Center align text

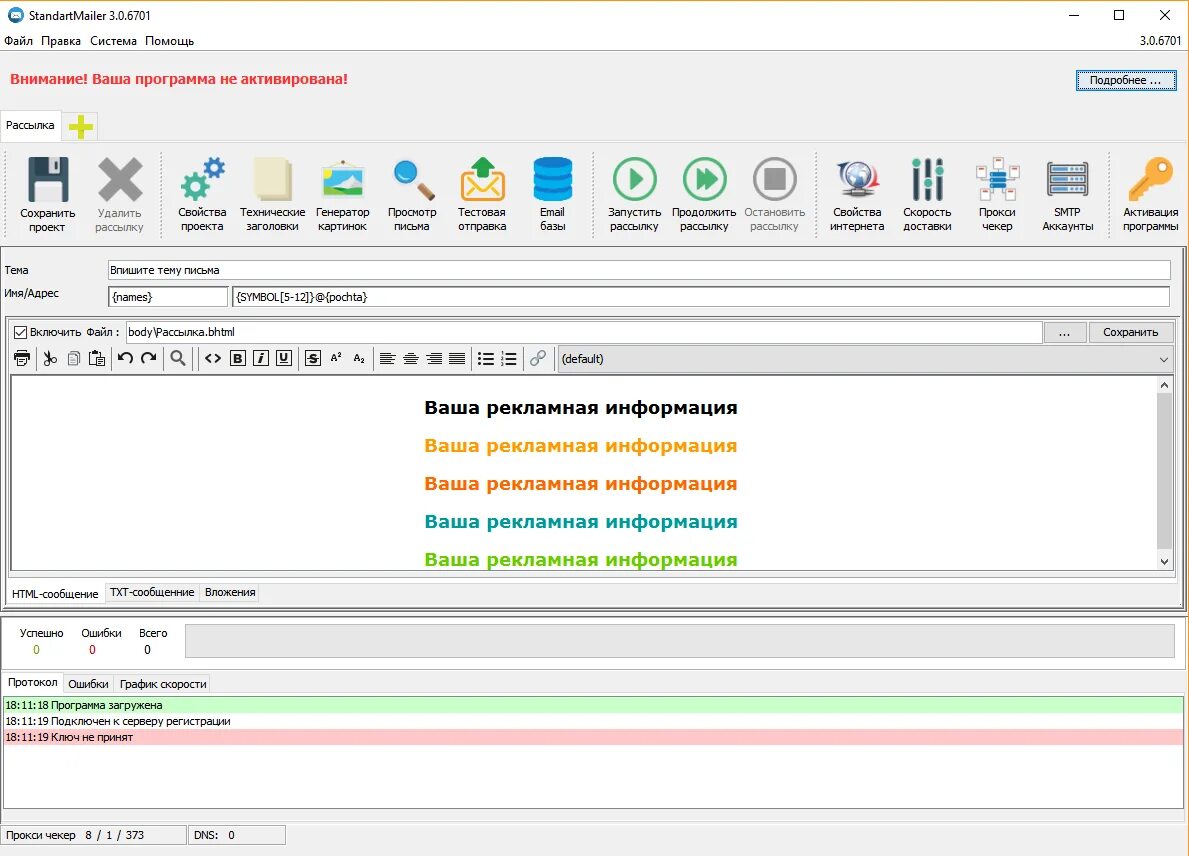pyautogui.click(x=411, y=359)
